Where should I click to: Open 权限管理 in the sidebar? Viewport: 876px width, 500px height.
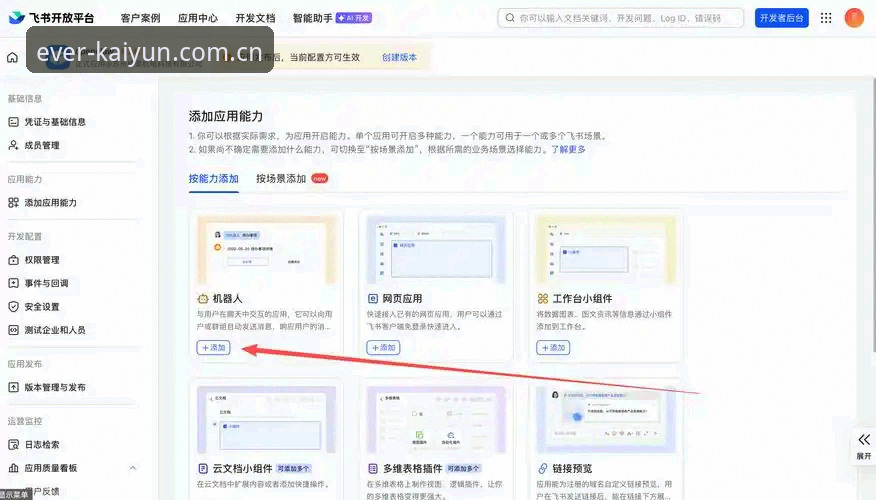click(x=42, y=260)
